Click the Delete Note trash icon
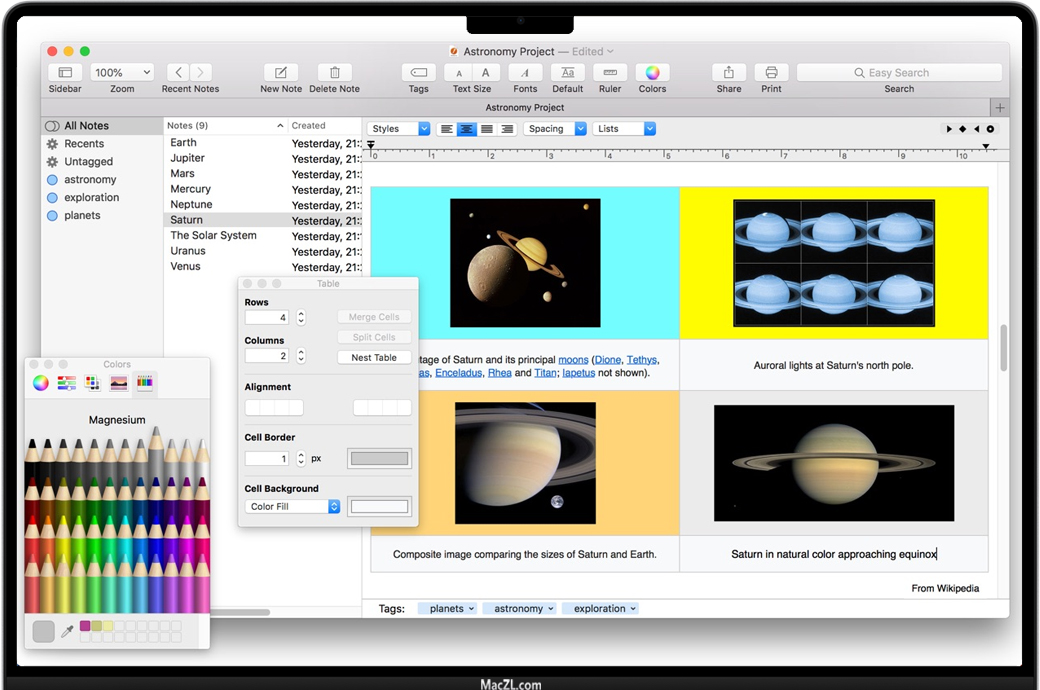This screenshot has height=690, width=1040. click(x=334, y=73)
